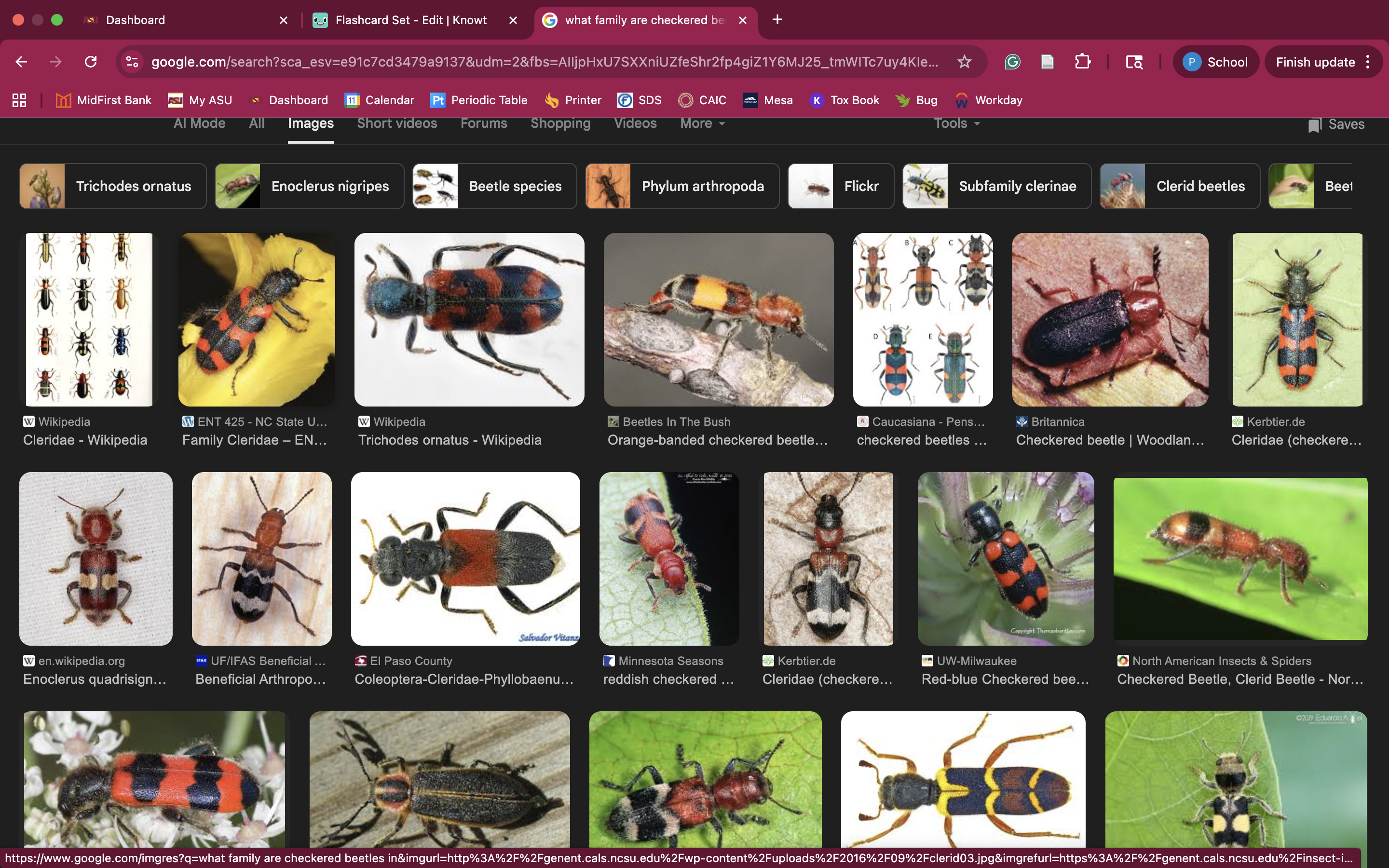
Task: View site information icon in address bar
Action: (132, 61)
